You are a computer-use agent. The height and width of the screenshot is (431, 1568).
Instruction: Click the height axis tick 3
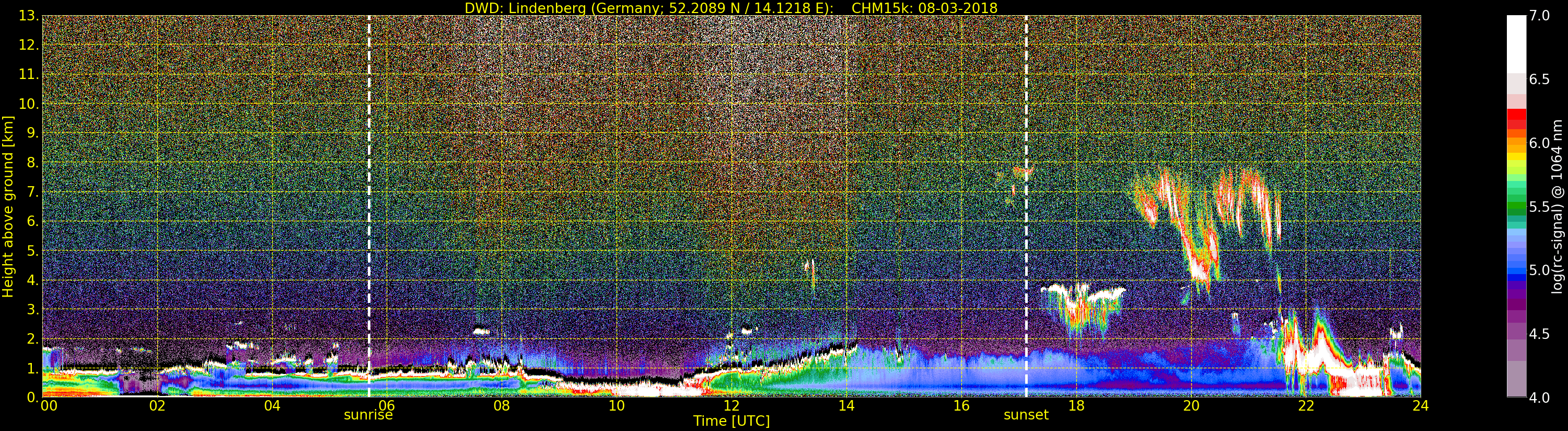click(x=32, y=309)
